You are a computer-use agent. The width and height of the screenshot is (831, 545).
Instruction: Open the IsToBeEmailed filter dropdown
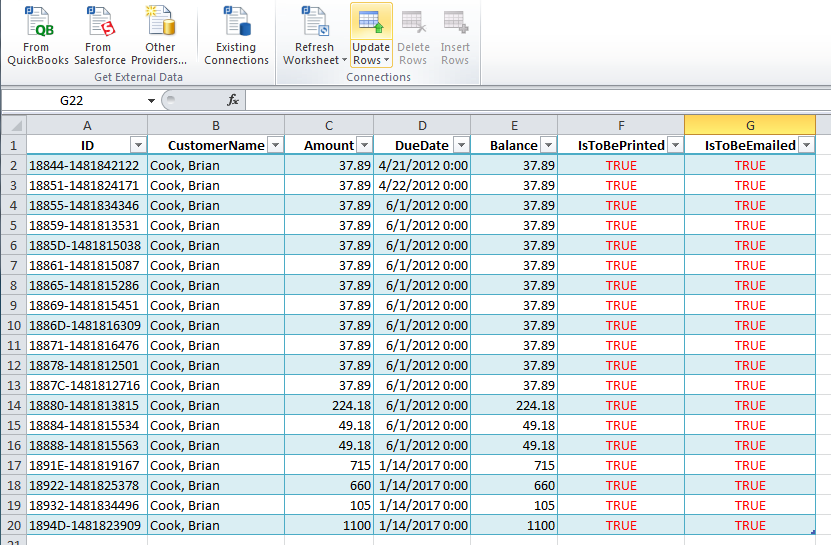(x=806, y=145)
